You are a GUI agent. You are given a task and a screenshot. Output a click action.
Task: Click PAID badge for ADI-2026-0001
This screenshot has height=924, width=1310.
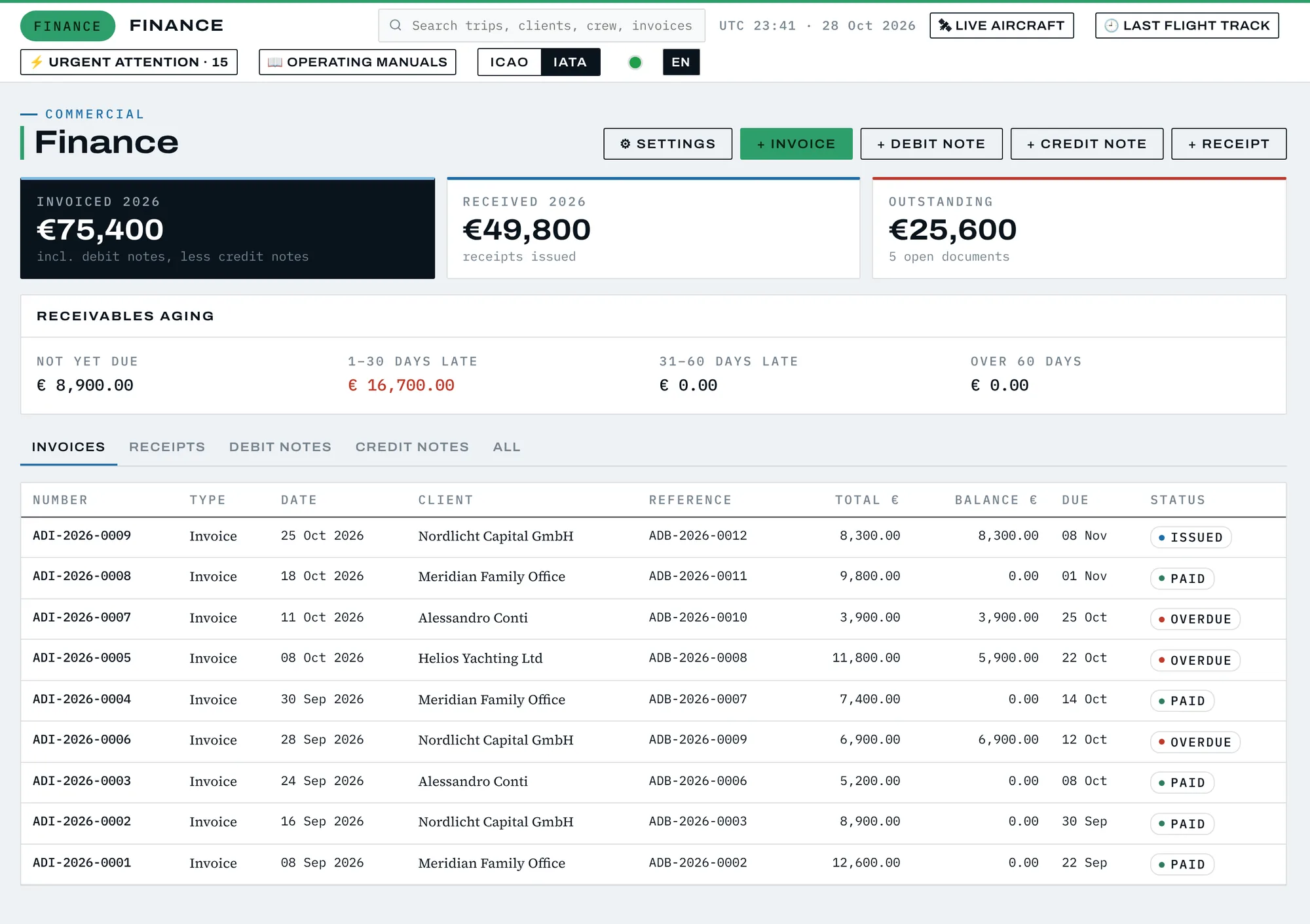[1182, 865]
